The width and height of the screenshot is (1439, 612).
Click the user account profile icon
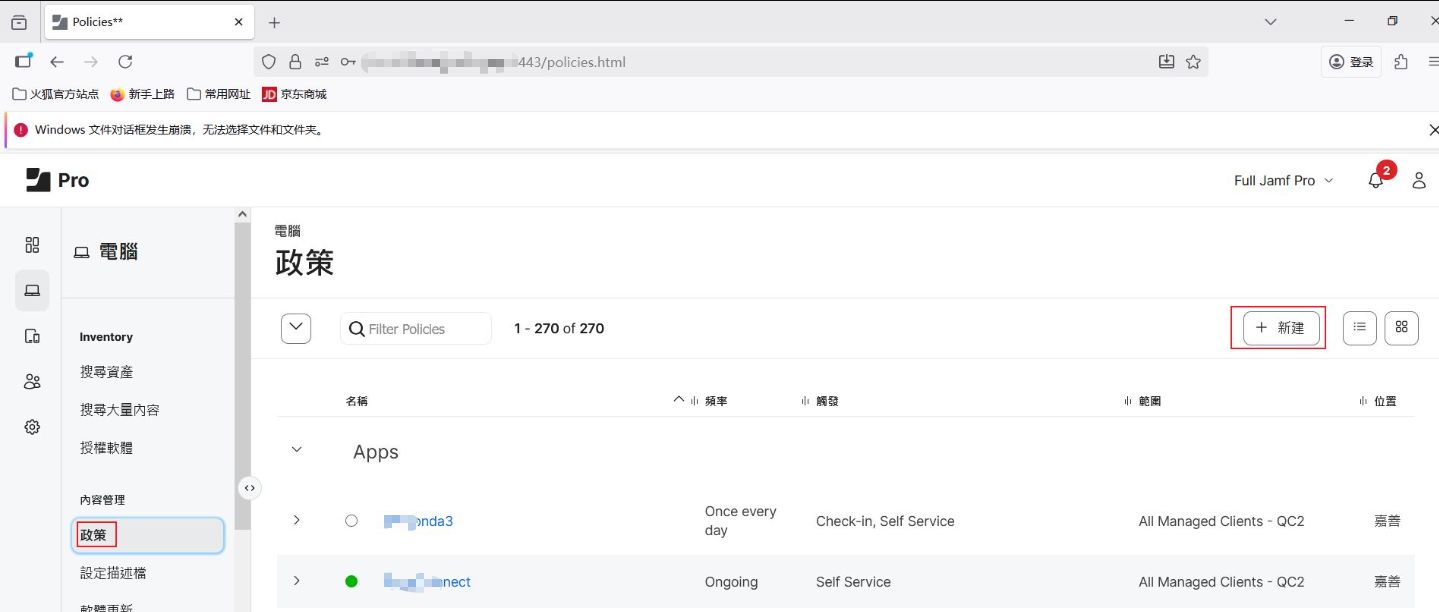[x=1418, y=181]
